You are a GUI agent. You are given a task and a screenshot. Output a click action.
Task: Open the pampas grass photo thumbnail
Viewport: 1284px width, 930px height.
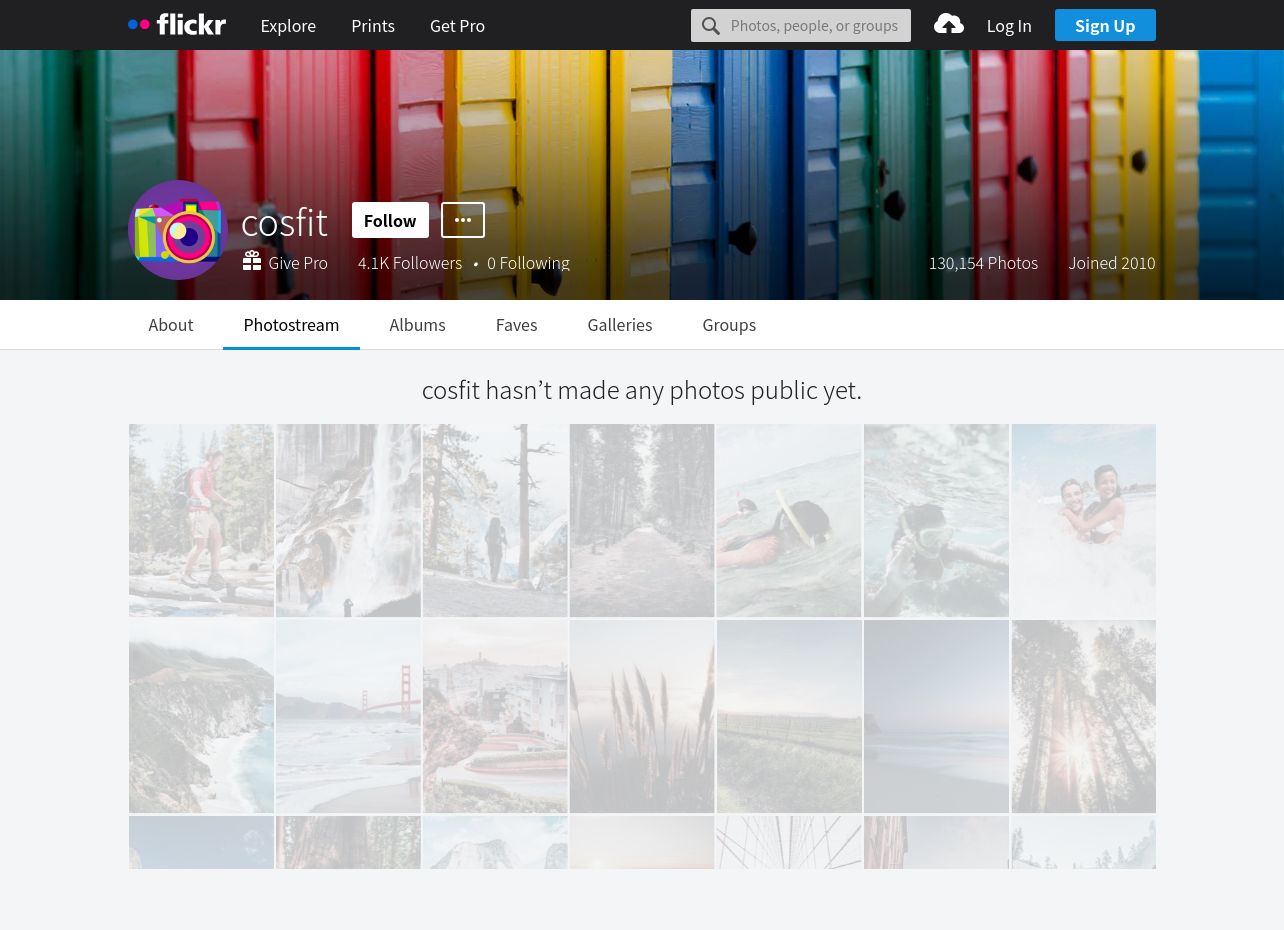642,716
